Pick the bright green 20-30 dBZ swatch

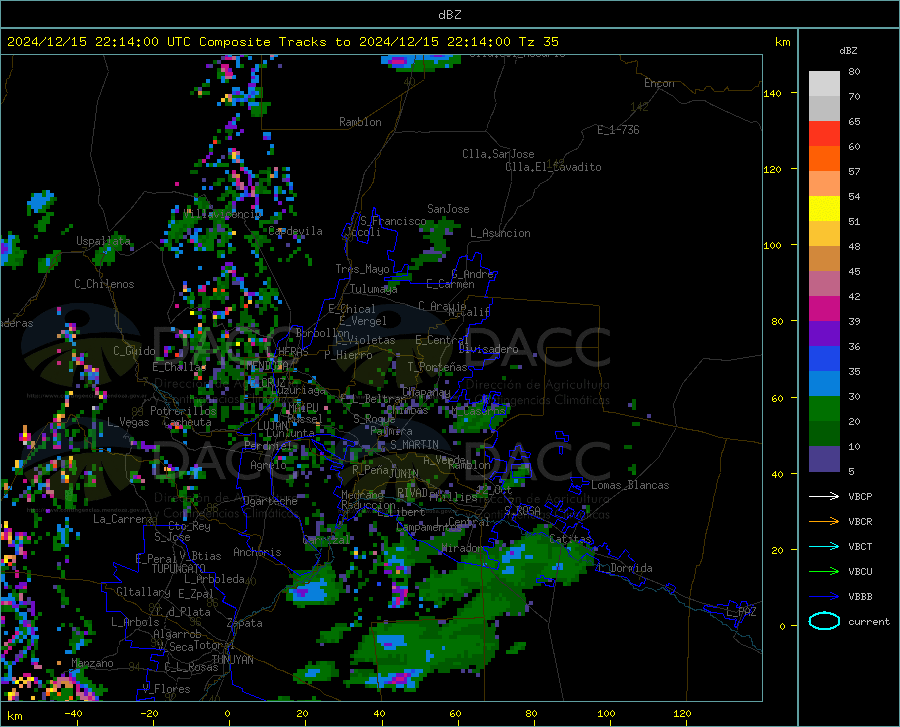(x=824, y=409)
